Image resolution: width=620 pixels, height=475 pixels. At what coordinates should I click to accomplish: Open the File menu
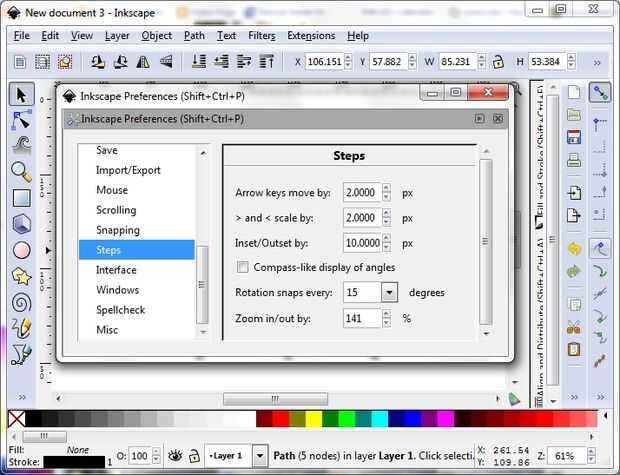[x=21, y=36]
